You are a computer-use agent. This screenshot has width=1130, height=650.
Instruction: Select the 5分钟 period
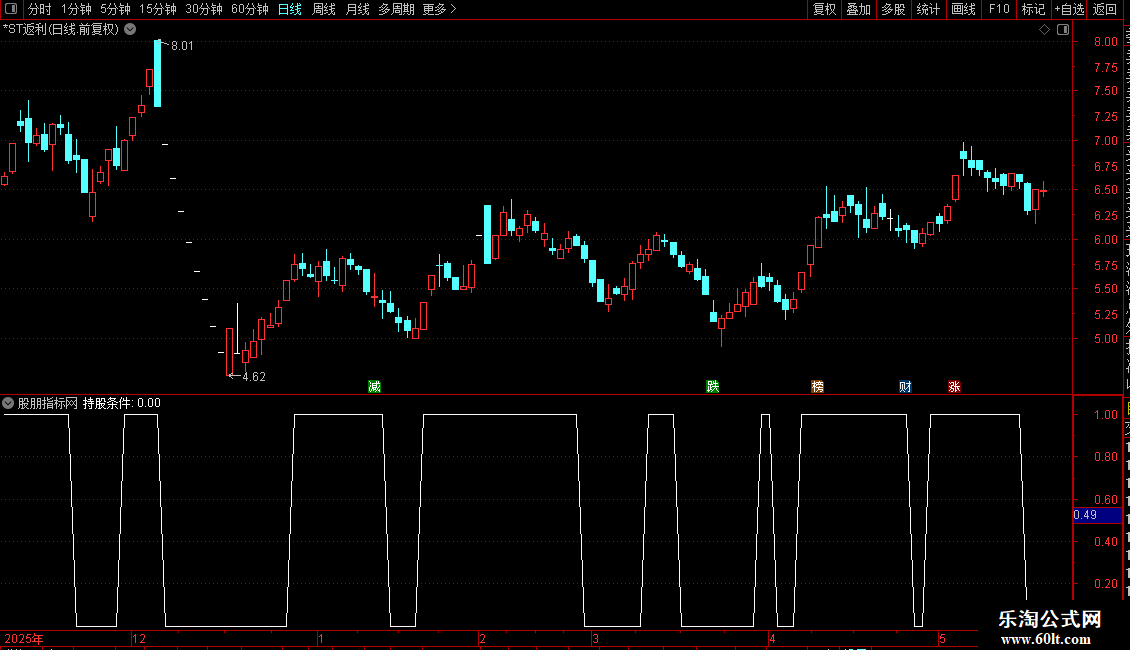tap(115, 9)
